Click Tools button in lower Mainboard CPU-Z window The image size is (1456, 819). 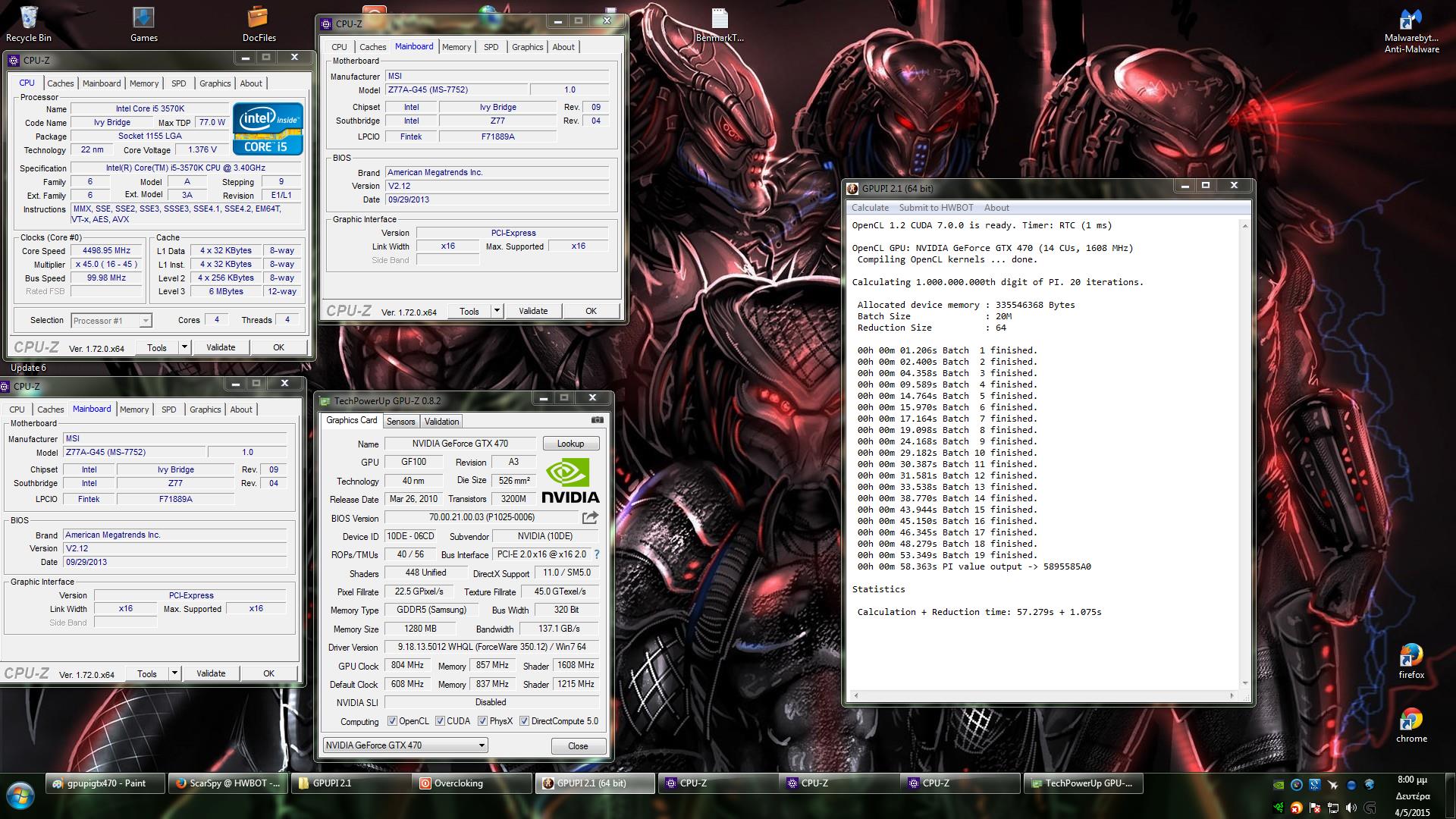tap(147, 673)
